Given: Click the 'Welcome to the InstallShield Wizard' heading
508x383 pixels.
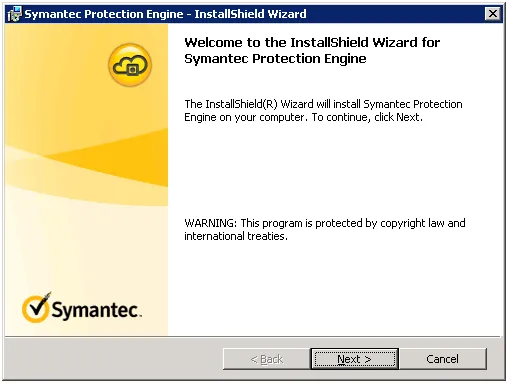Looking at the screenshot, I should point(312,50).
